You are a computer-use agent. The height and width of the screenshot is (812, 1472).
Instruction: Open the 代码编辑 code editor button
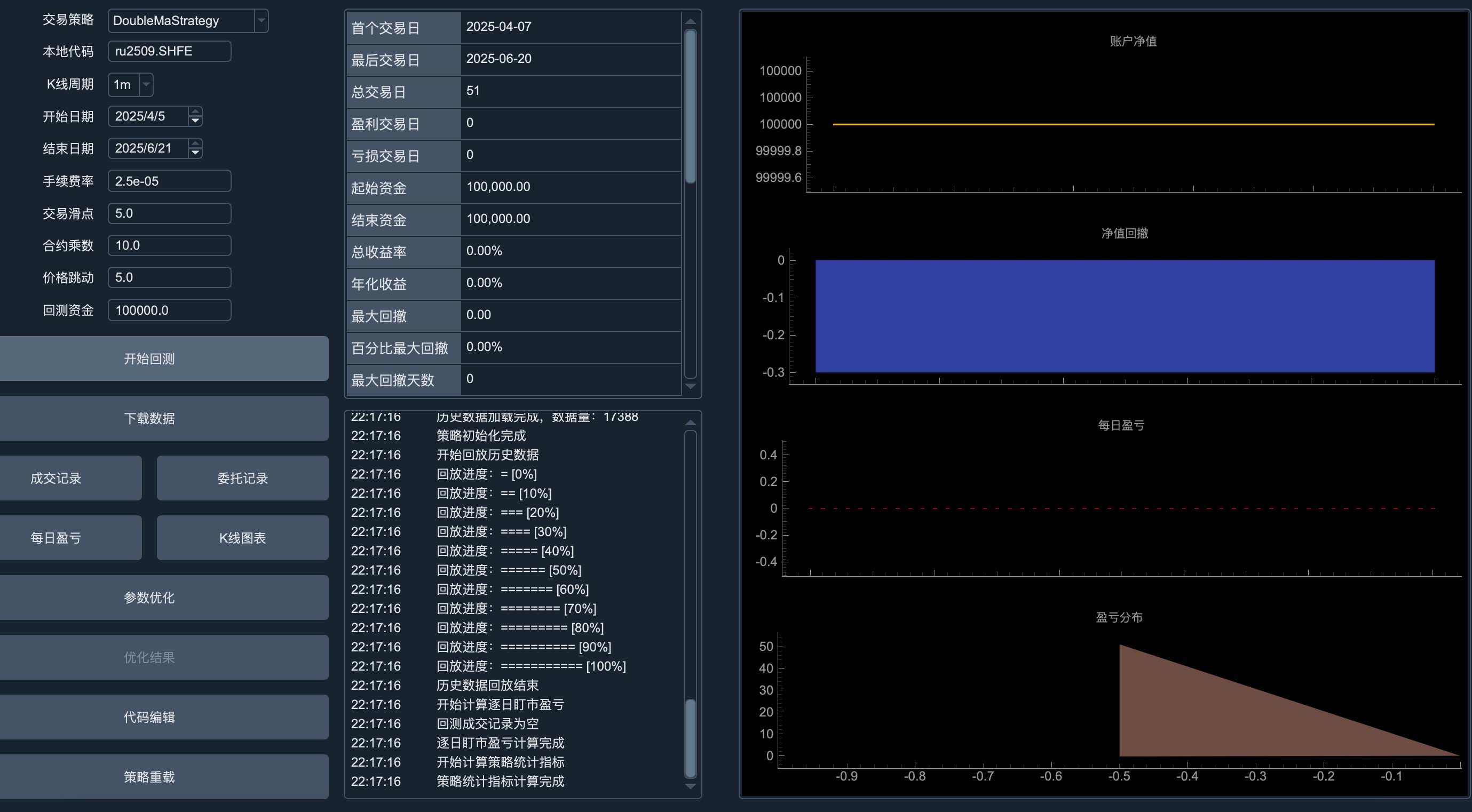[x=163, y=717]
